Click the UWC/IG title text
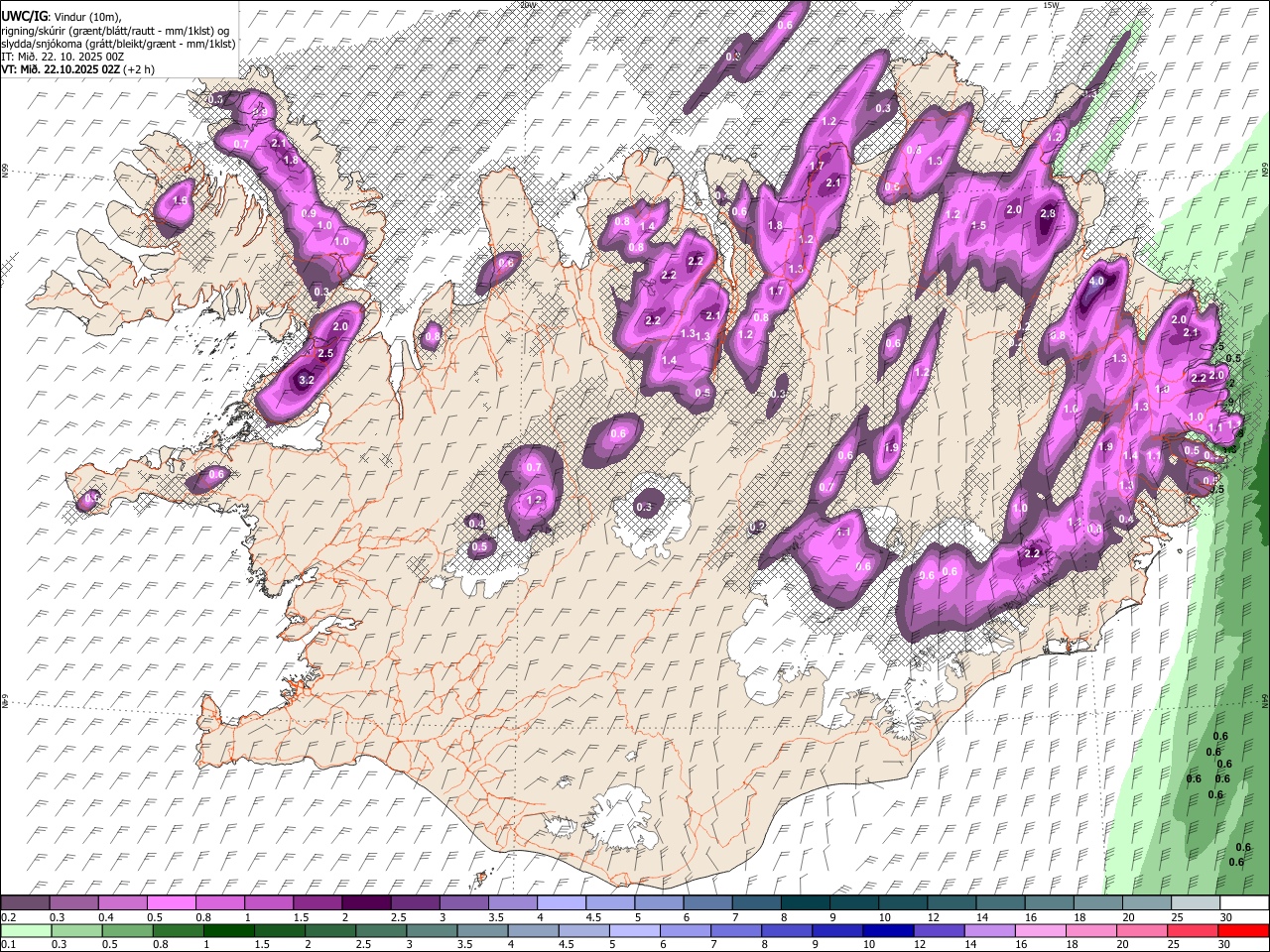 click(x=24, y=17)
